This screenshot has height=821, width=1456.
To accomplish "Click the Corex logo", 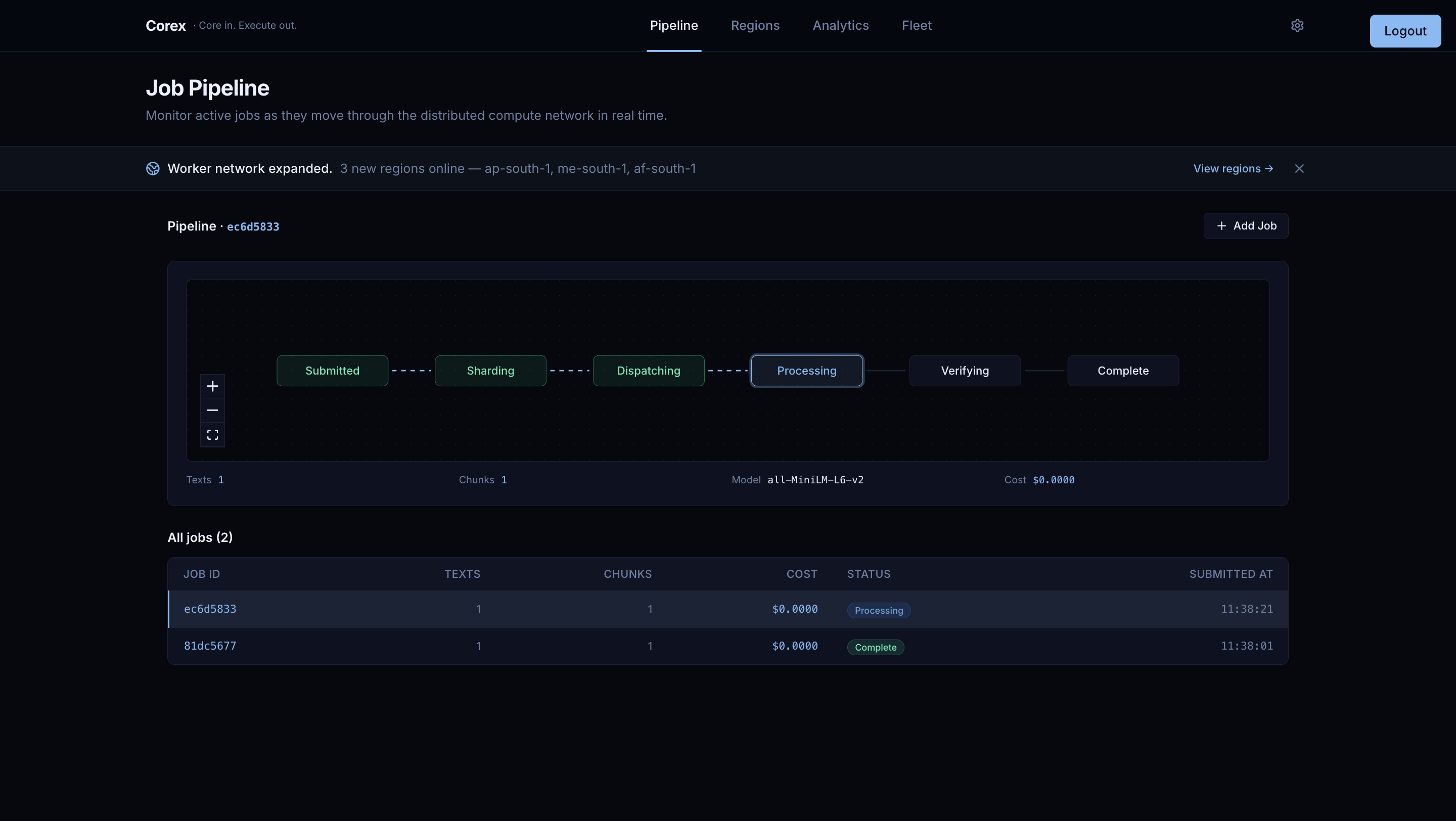I will click(166, 25).
